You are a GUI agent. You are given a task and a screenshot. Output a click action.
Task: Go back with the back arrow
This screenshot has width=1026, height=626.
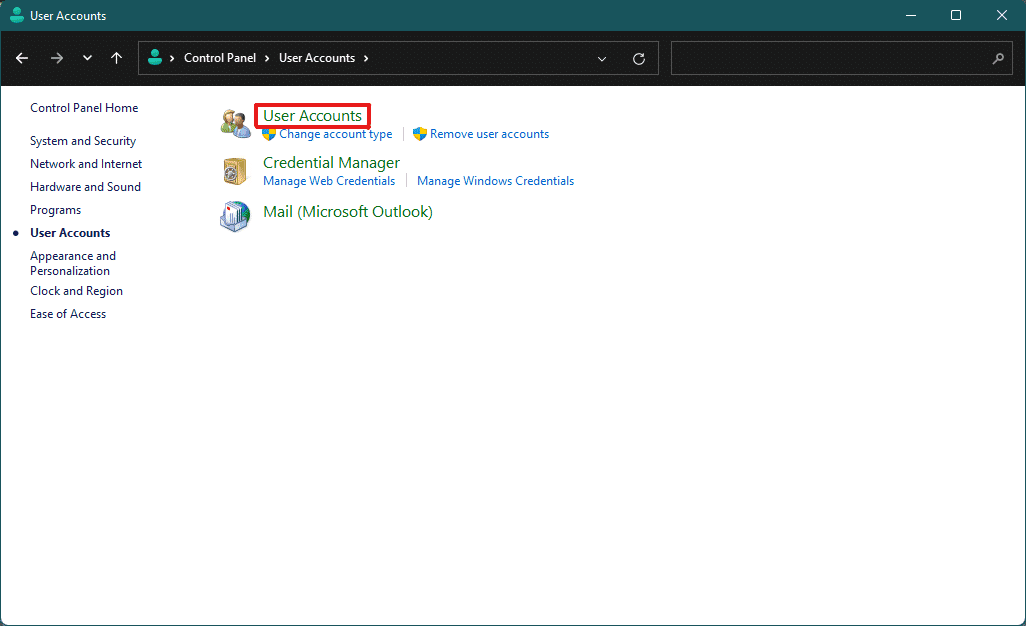[x=22, y=58]
